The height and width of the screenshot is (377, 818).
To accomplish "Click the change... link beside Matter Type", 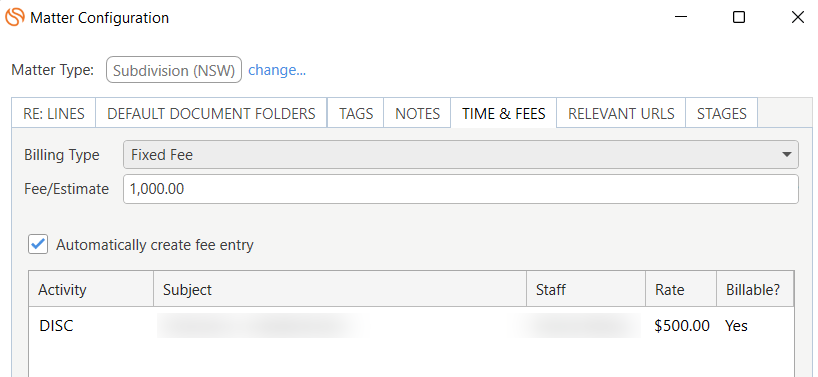I will coord(277,70).
